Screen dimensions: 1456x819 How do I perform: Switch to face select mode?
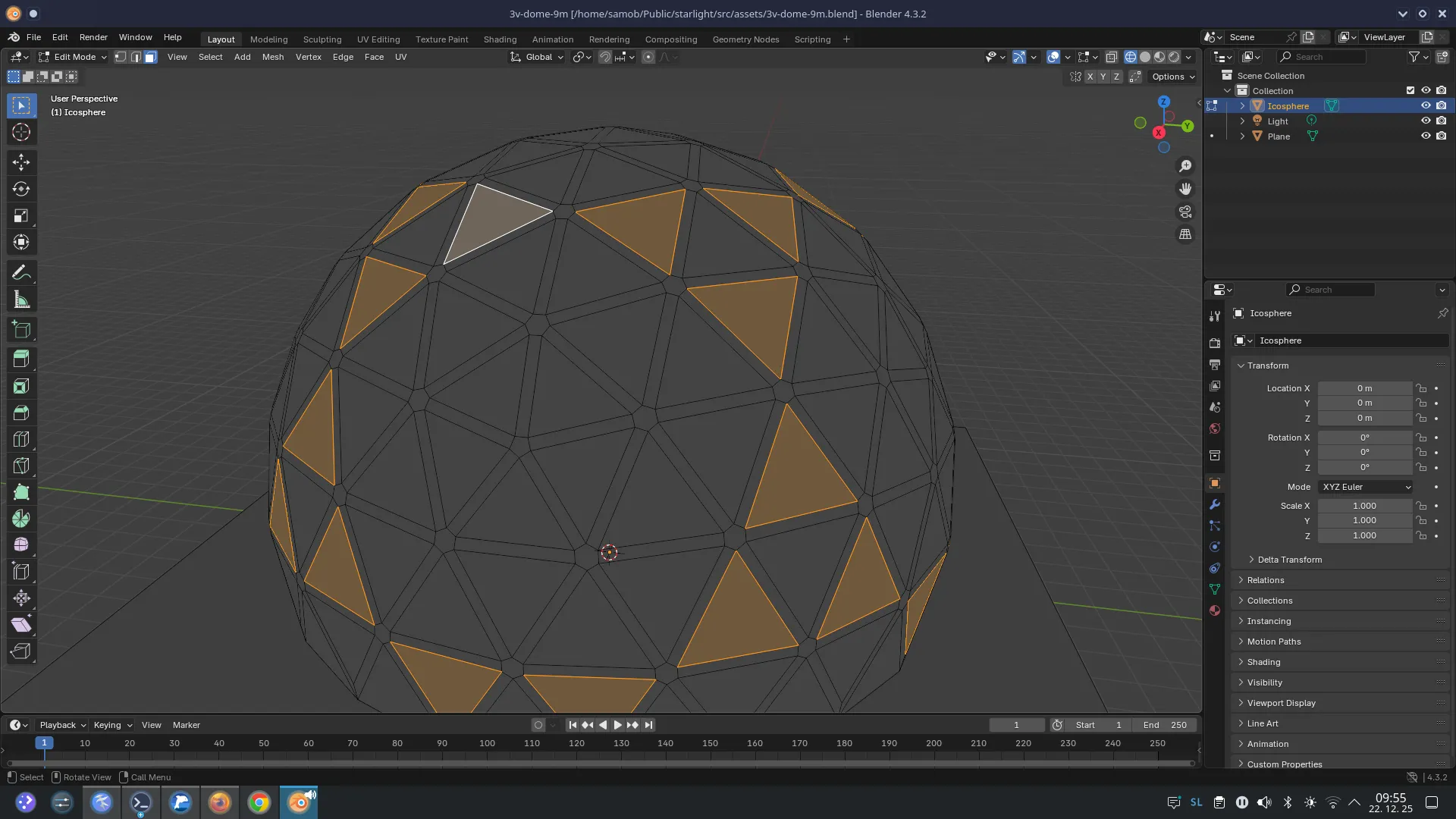tap(150, 57)
